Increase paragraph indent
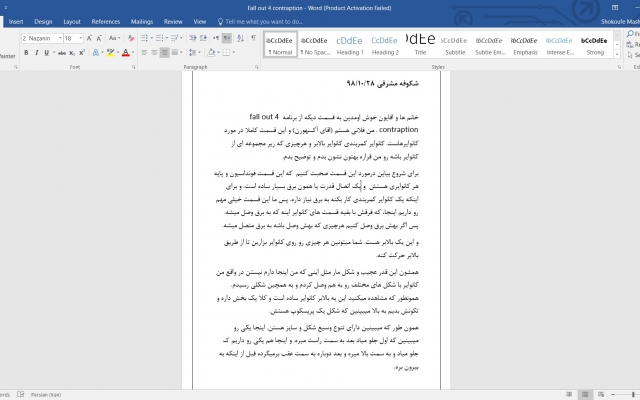This screenshot has height=400, width=640. (203, 38)
